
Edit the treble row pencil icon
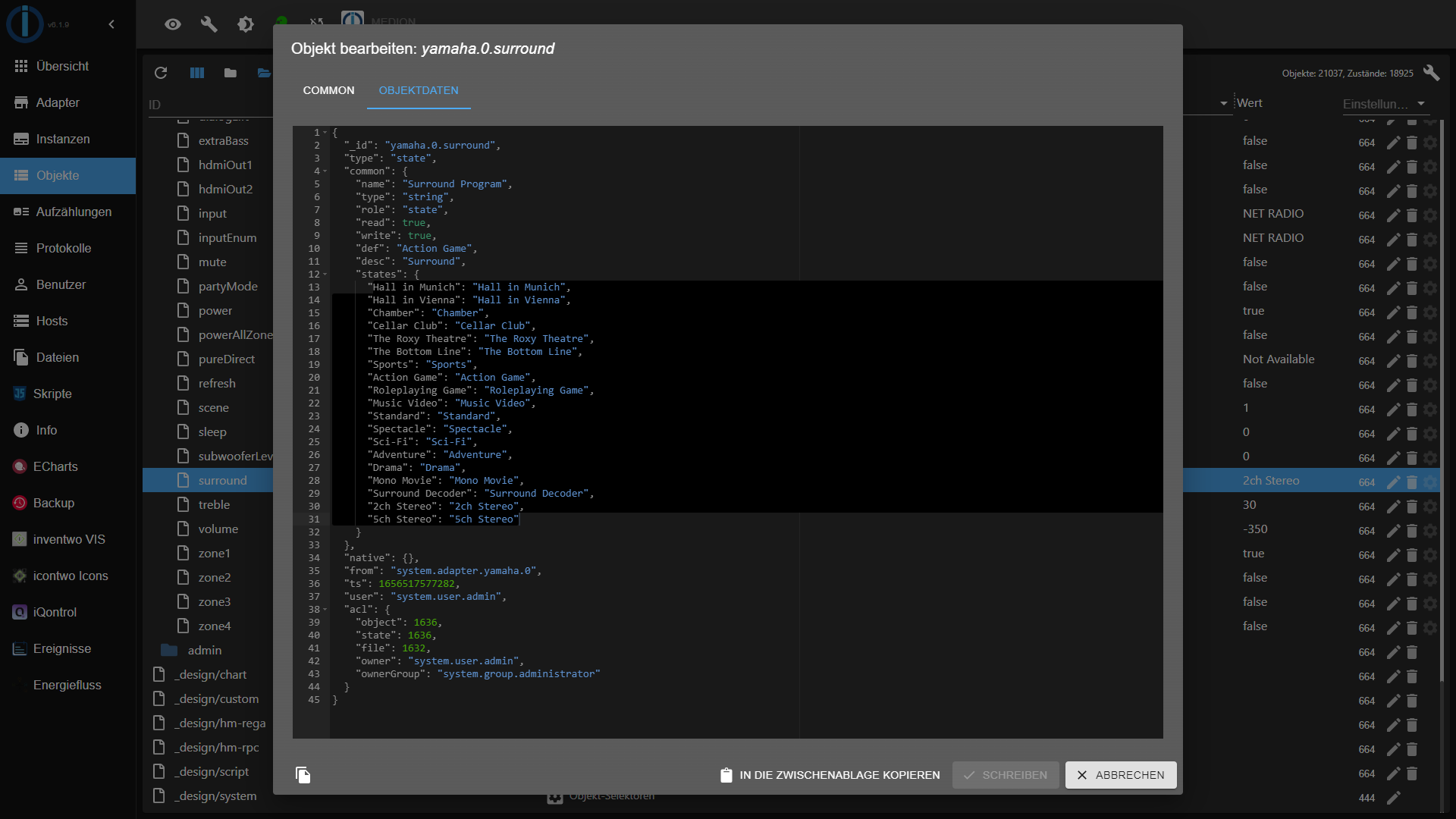click(x=1393, y=506)
